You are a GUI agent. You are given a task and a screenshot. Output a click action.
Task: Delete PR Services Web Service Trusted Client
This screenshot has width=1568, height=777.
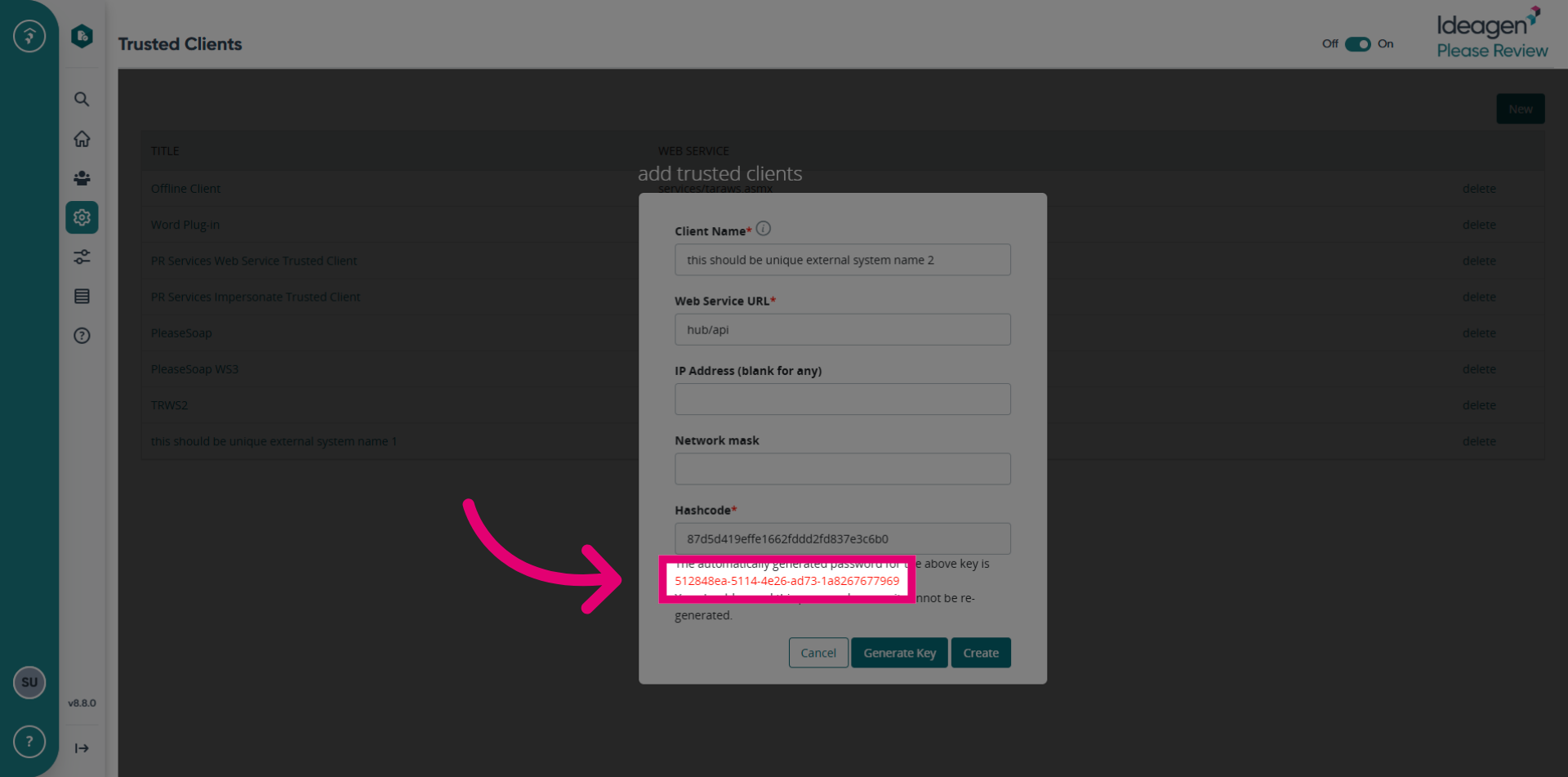(1479, 261)
